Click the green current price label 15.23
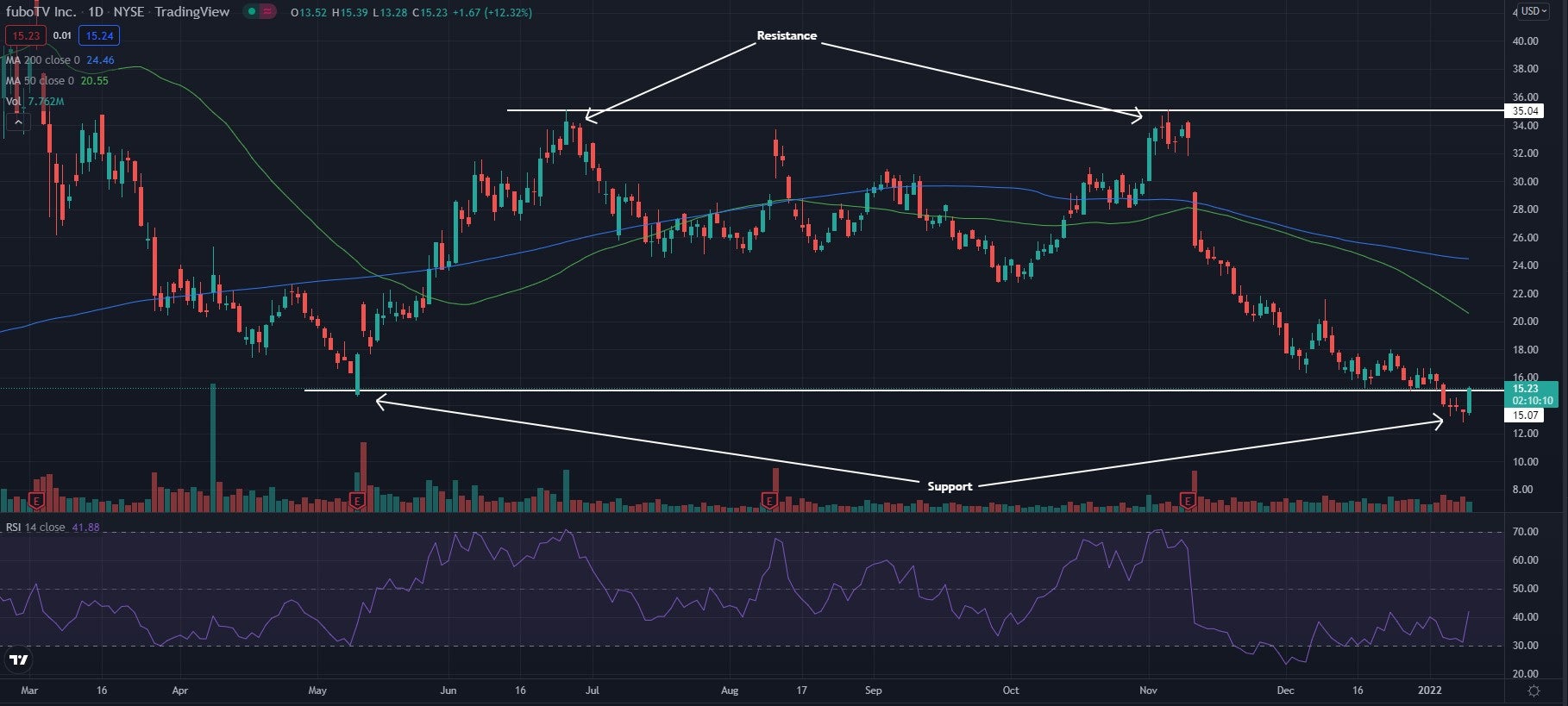This screenshot has height=706, width=1568. click(1531, 394)
